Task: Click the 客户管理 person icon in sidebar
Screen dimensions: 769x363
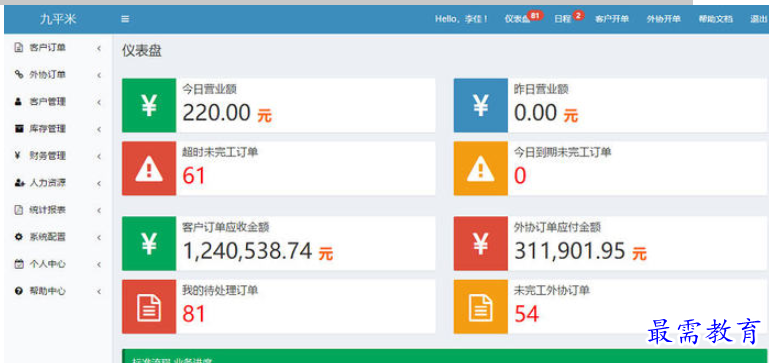Action: coord(19,102)
